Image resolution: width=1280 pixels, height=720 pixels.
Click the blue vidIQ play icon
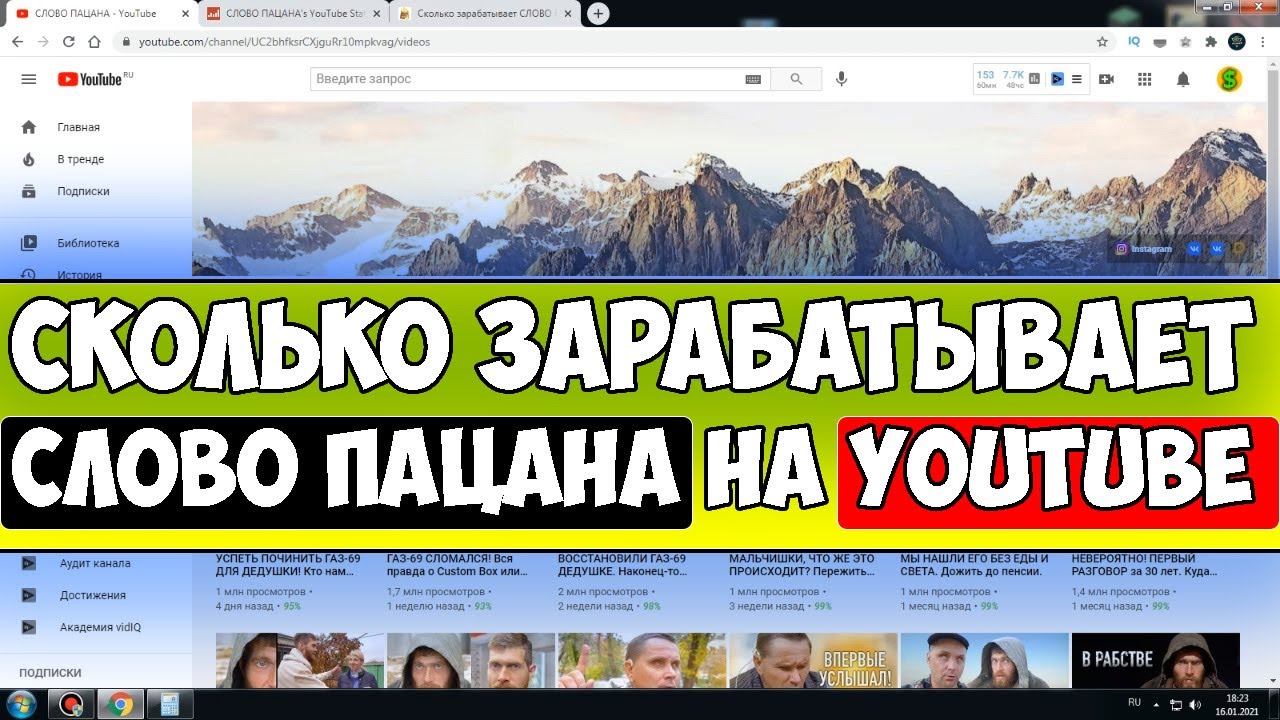(x=1057, y=79)
